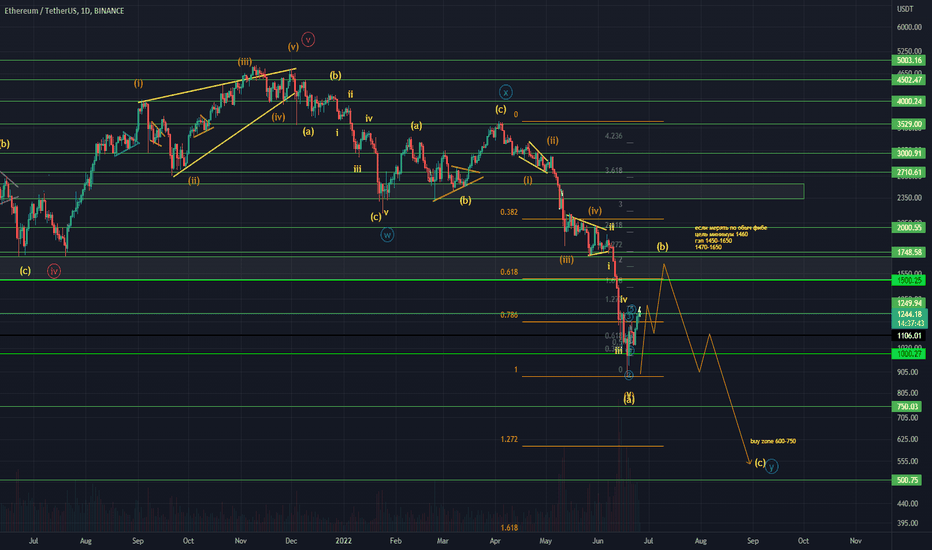Select the 4000.24 price level label
932x550 pixels.
click(909, 102)
